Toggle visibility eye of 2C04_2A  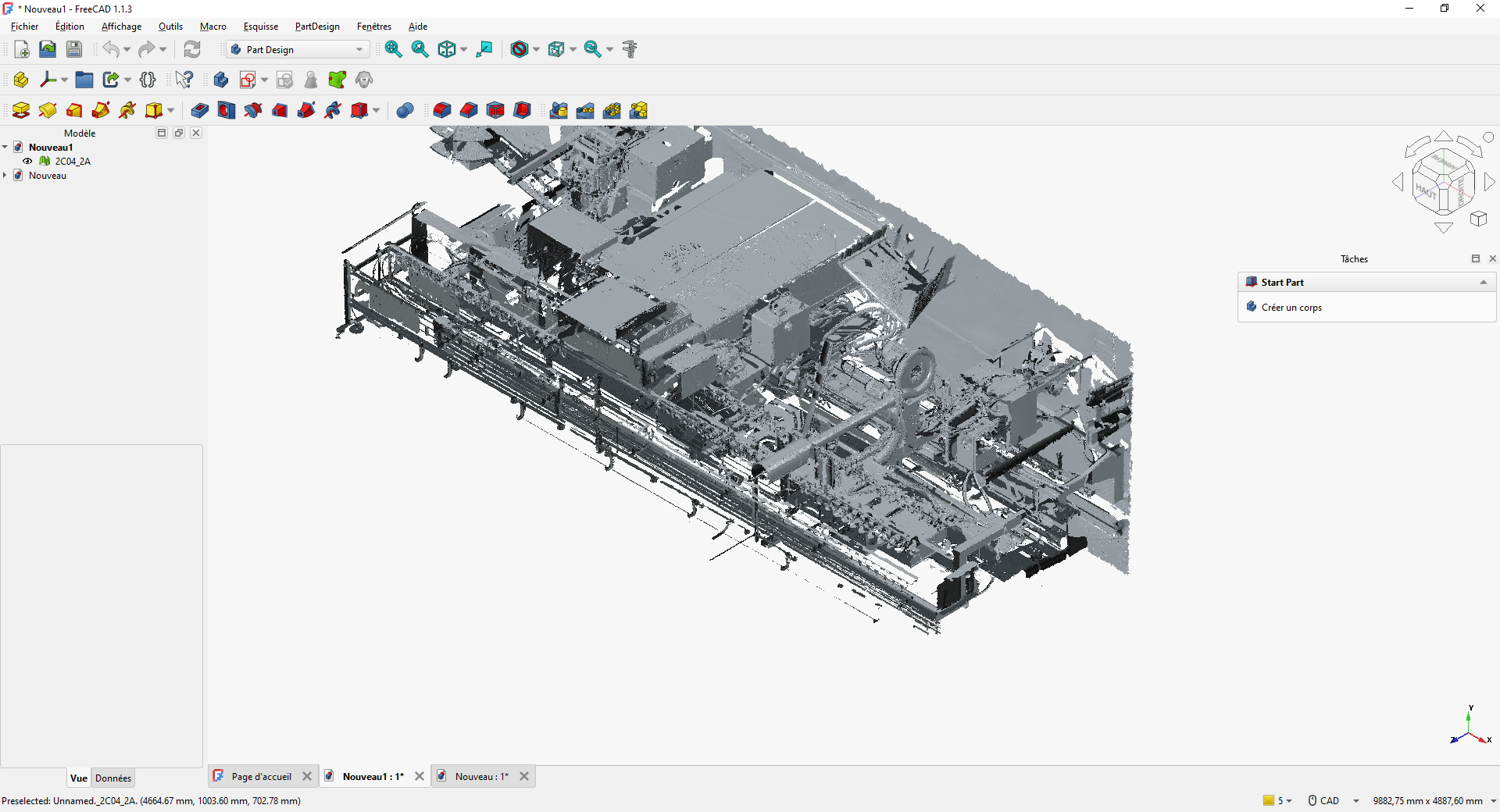pyautogui.click(x=27, y=162)
